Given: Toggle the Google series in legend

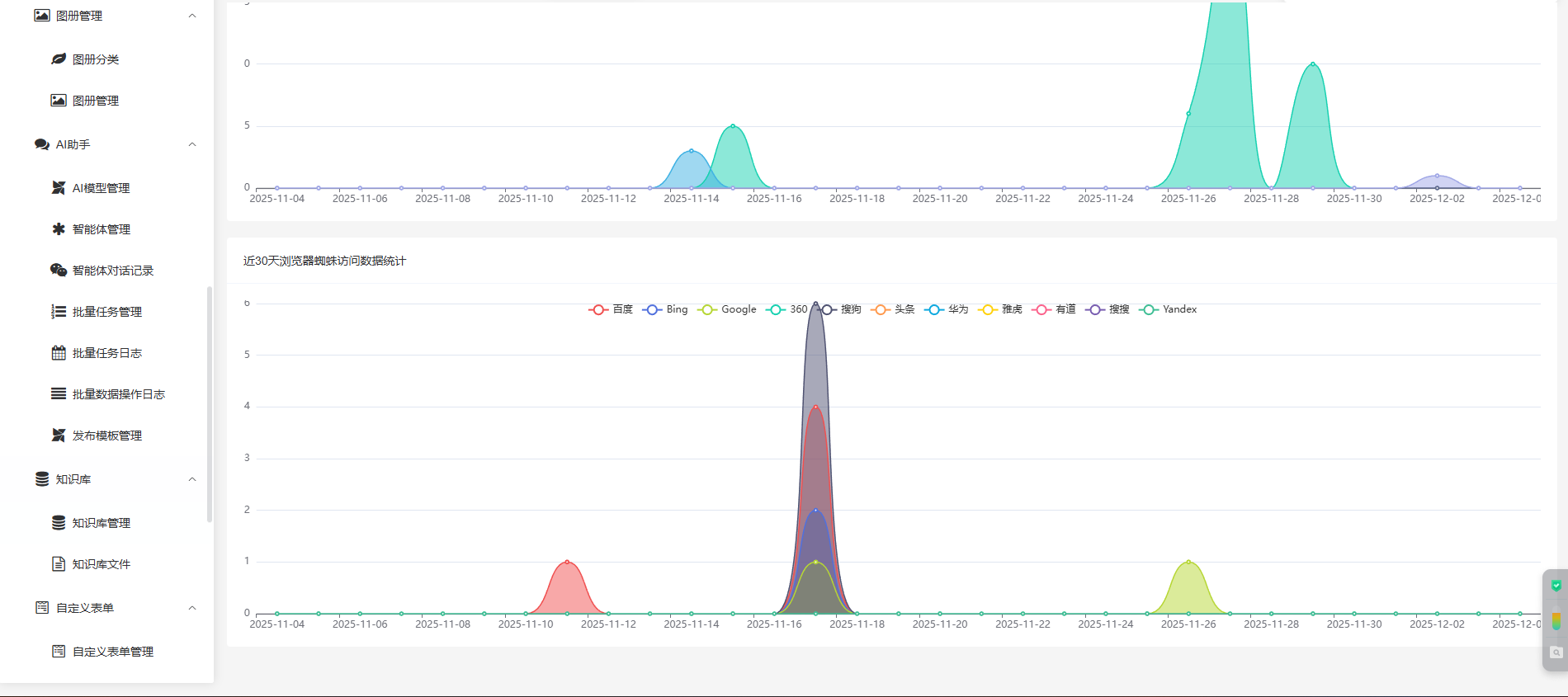Looking at the screenshot, I should (727, 309).
